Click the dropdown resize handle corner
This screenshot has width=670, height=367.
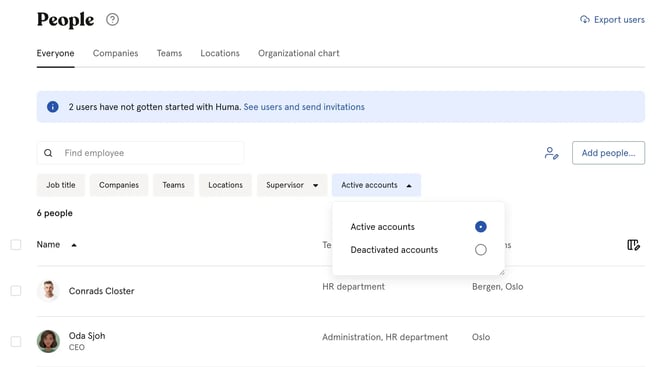coord(501,272)
